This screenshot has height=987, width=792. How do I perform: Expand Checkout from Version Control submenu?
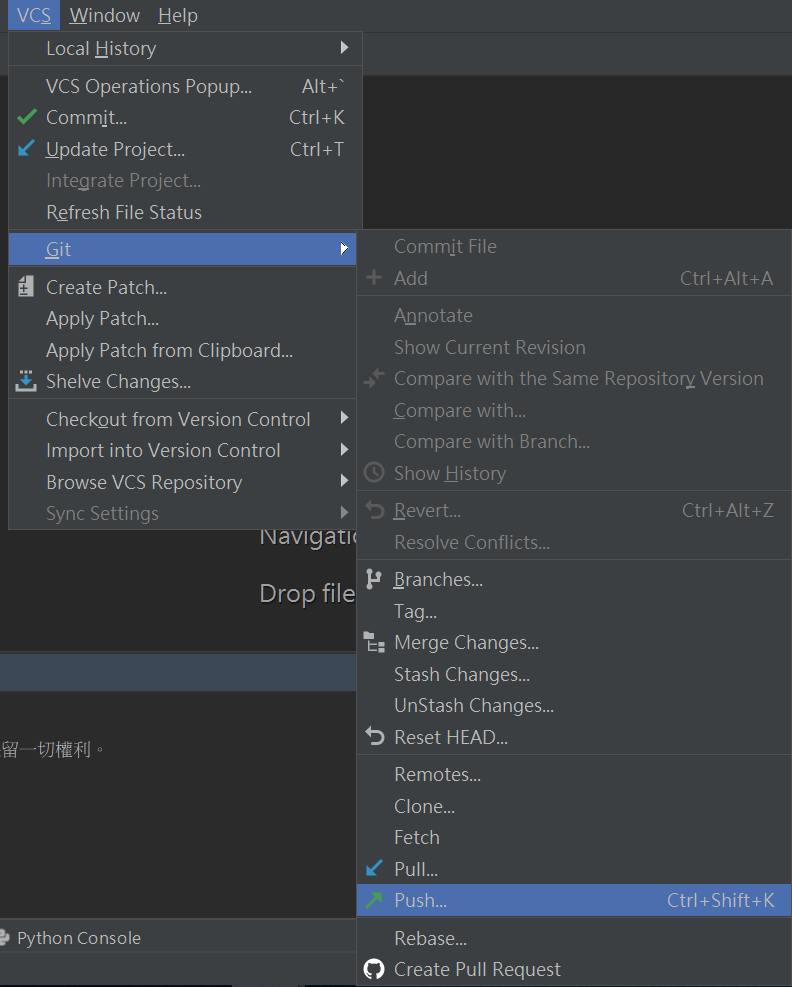pos(344,419)
